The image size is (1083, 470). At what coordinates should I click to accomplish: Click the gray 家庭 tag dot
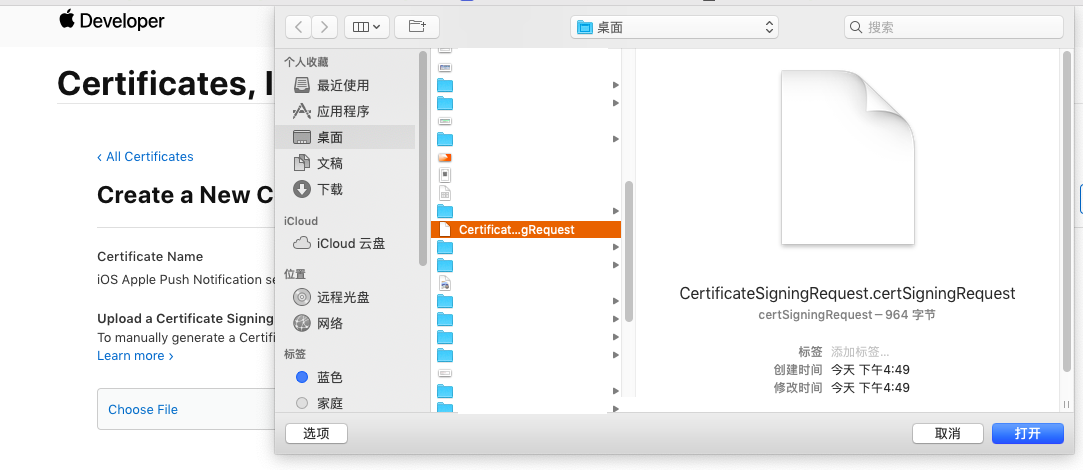pos(302,403)
